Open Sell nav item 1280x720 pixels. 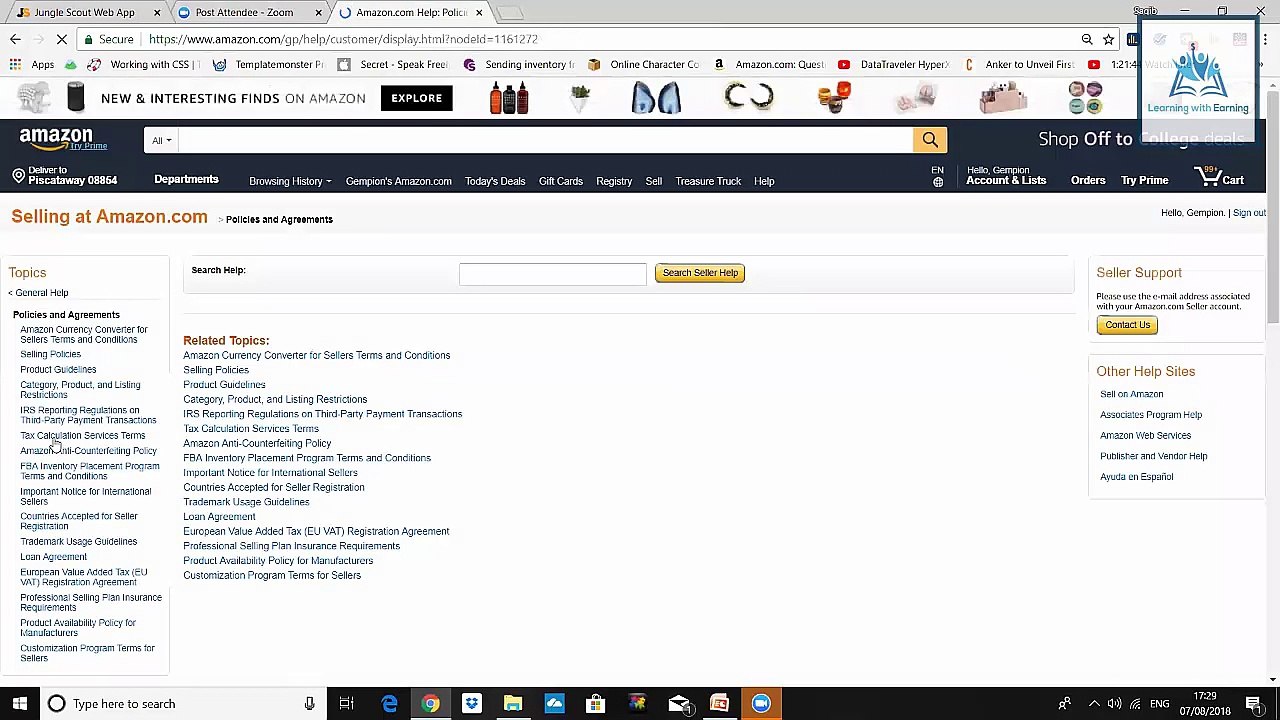coord(654,181)
